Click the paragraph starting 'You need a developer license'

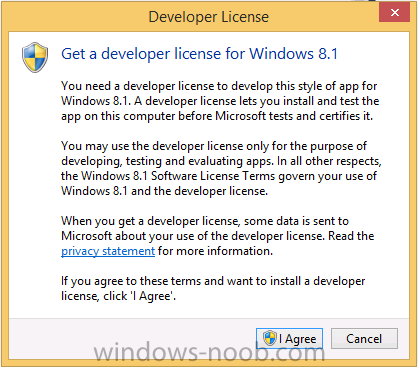click(220, 101)
